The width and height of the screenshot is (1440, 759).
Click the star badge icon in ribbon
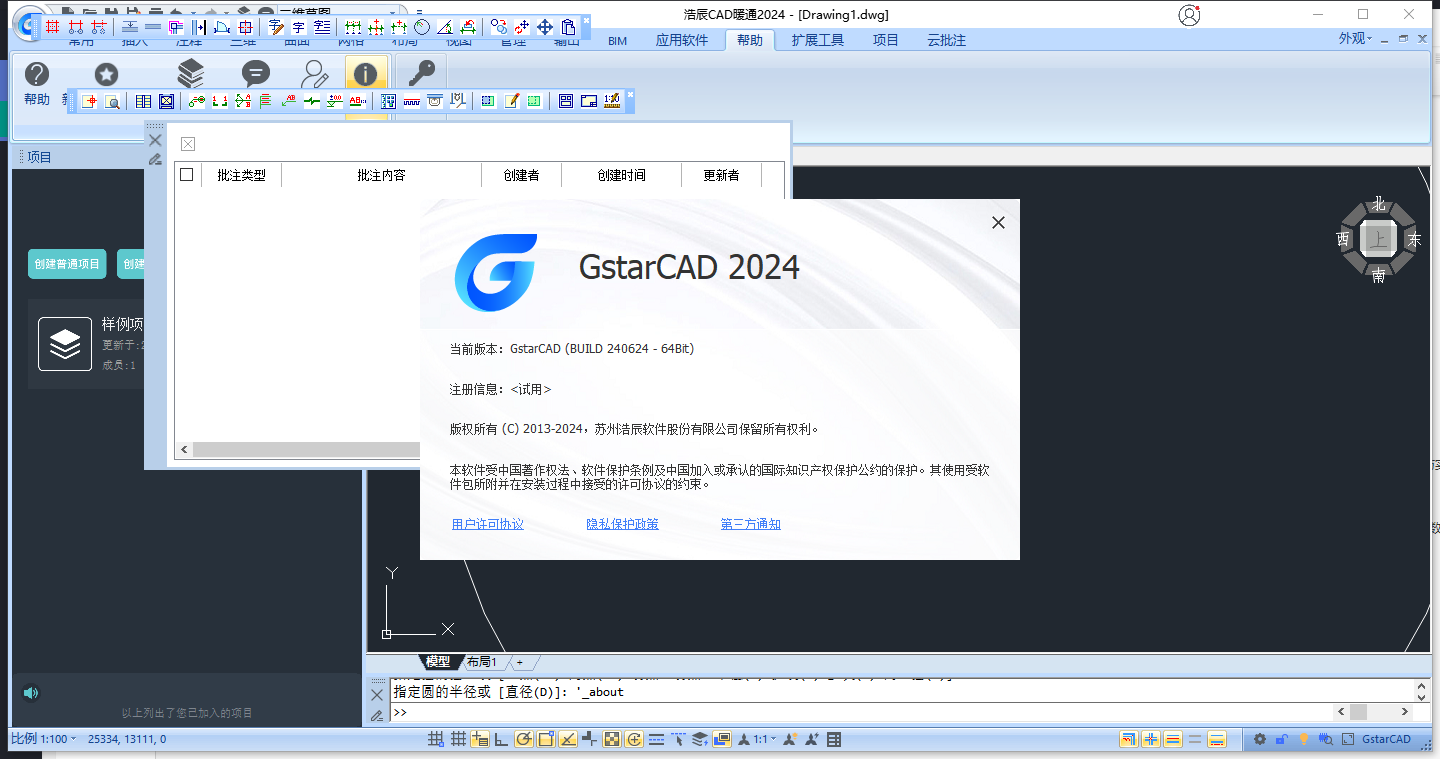tap(106, 74)
